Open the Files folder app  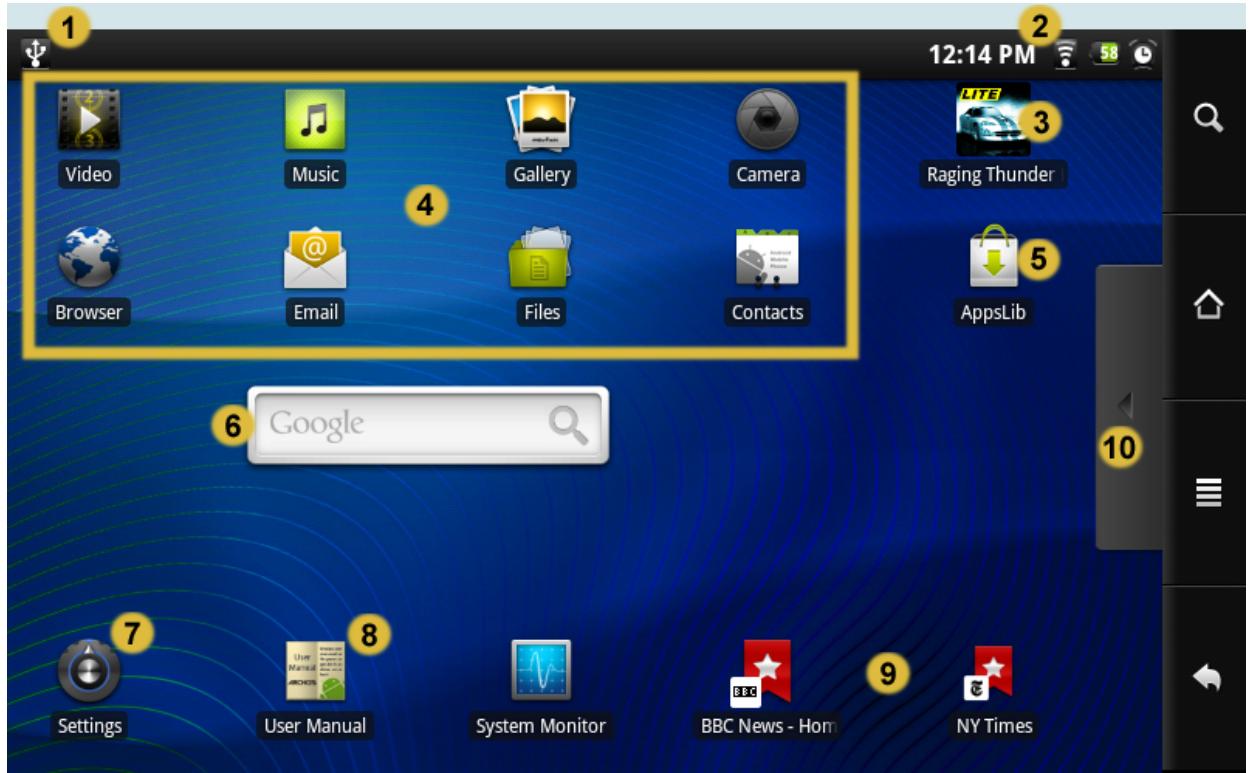pyautogui.click(x=541, y=257)
